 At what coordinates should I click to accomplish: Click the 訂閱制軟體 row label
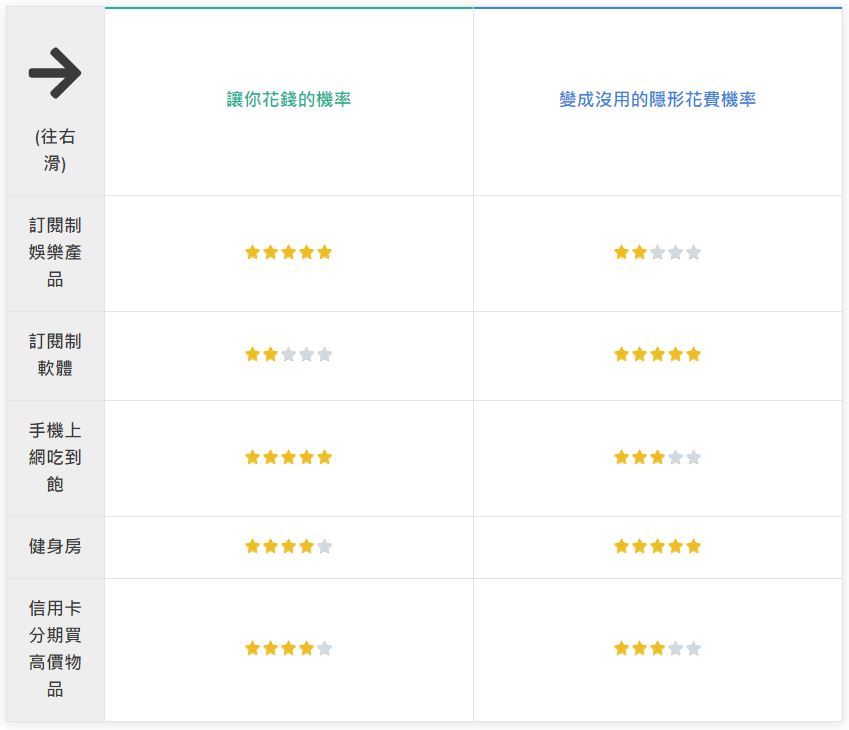[55, 355]
